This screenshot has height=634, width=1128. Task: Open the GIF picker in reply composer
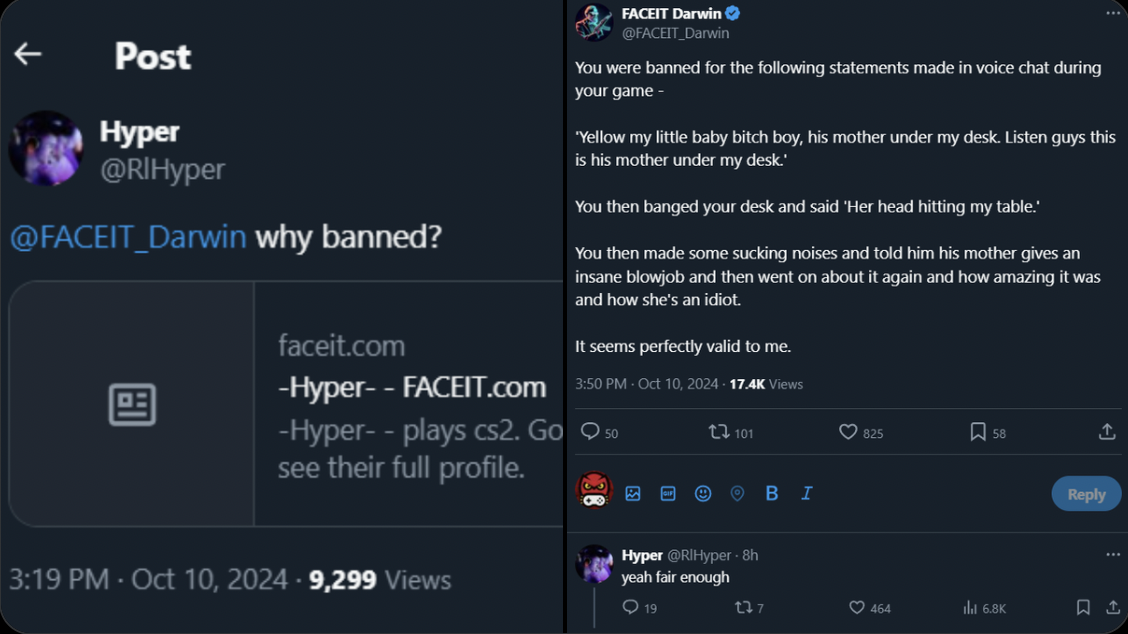668,494
